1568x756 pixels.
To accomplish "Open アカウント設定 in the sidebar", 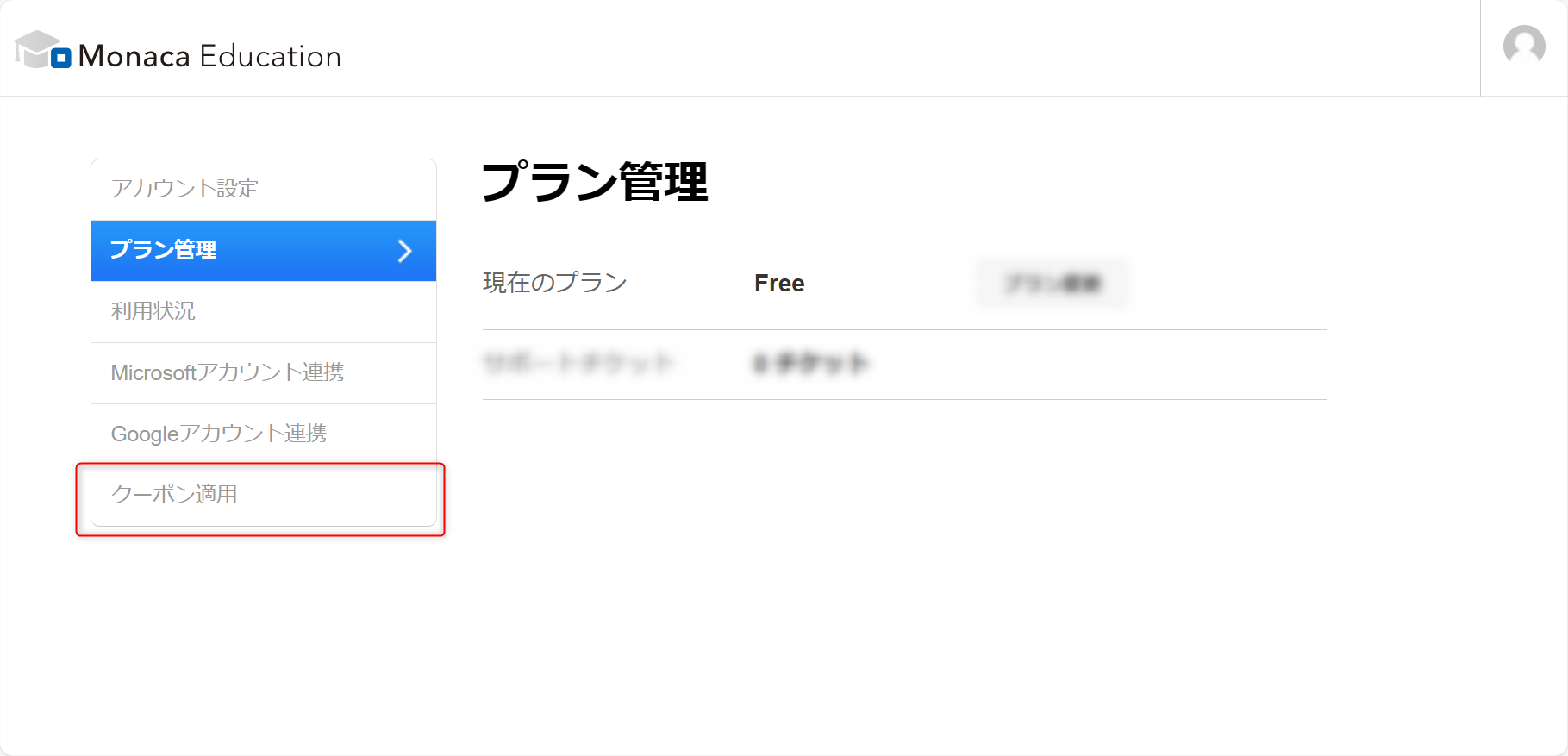I will click(264, 190).
